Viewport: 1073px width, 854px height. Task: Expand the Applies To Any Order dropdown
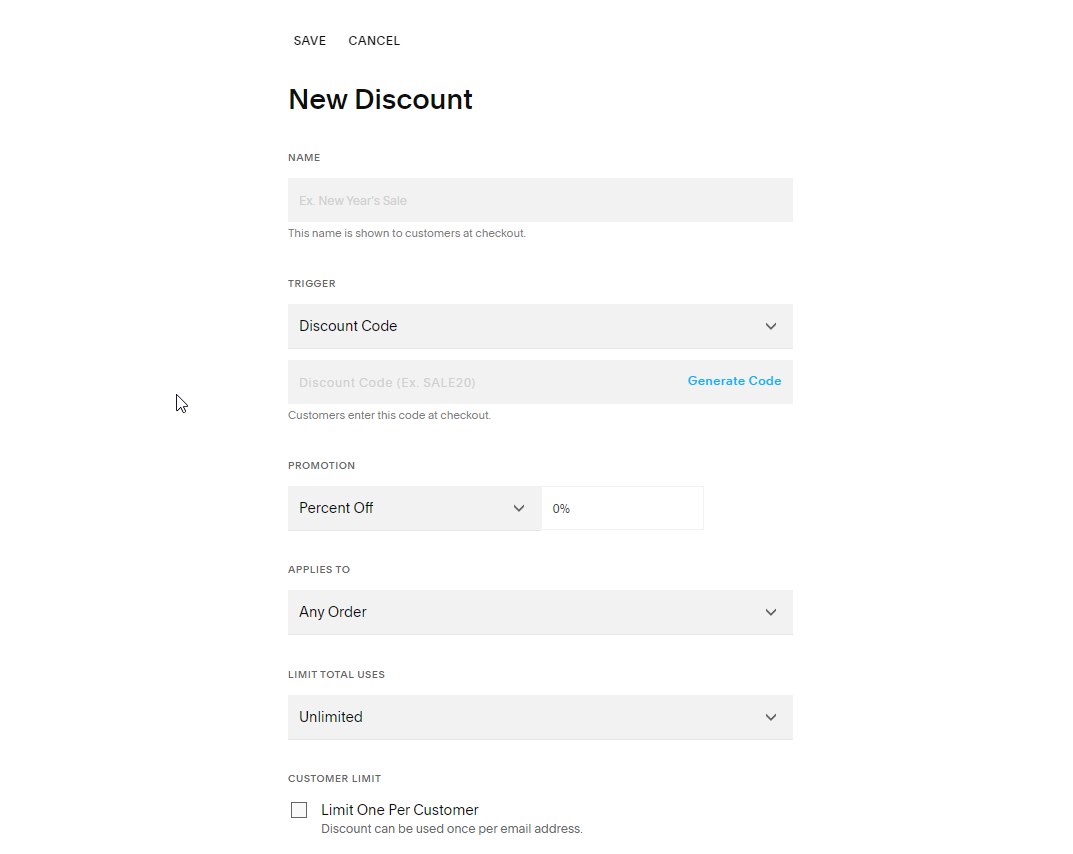point(520,612)
